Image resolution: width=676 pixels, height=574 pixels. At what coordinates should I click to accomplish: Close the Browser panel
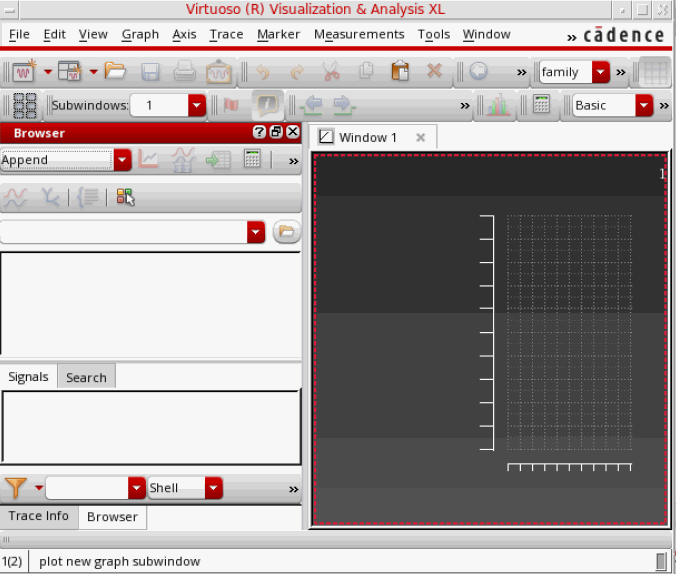pos(292,132)
